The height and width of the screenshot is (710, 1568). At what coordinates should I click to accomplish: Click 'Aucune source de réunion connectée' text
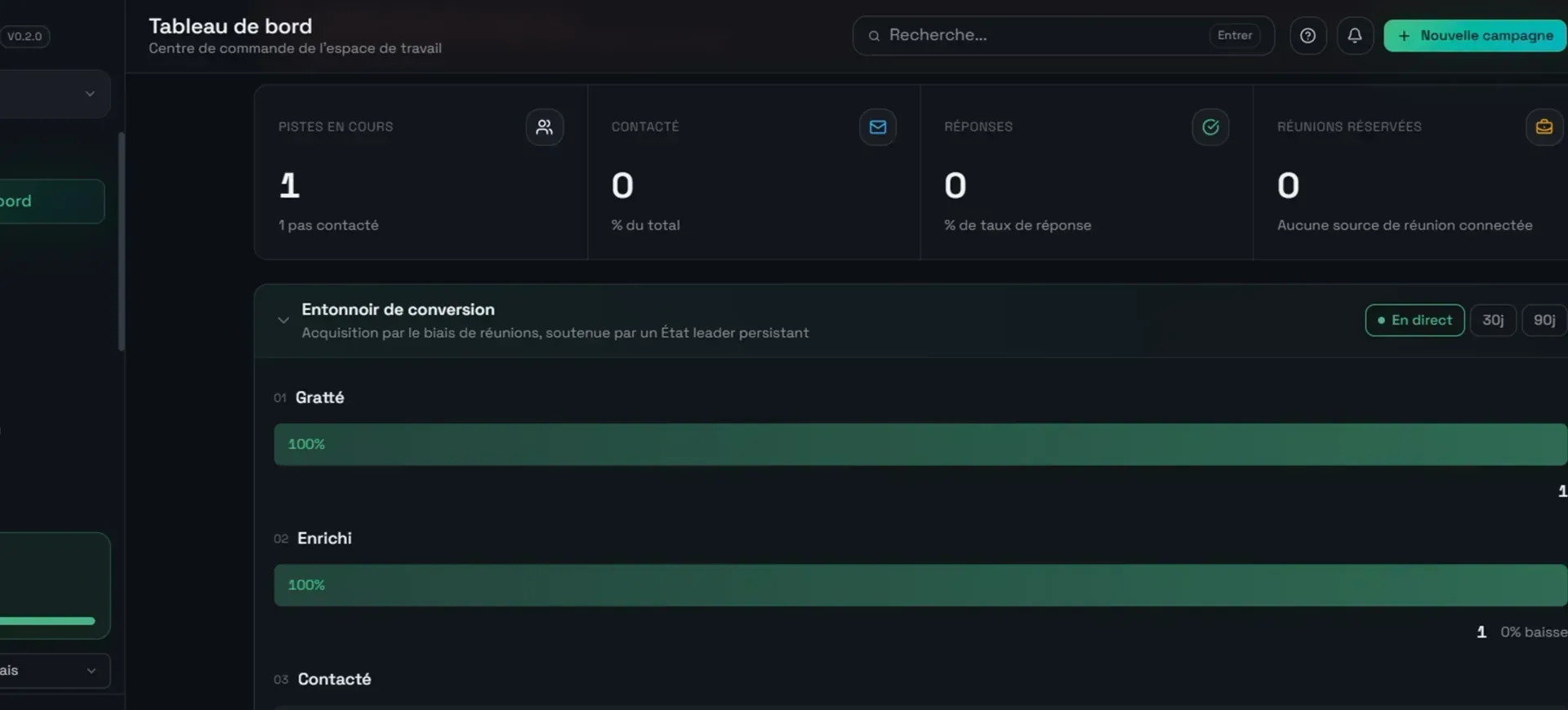tap(1405, 225)
